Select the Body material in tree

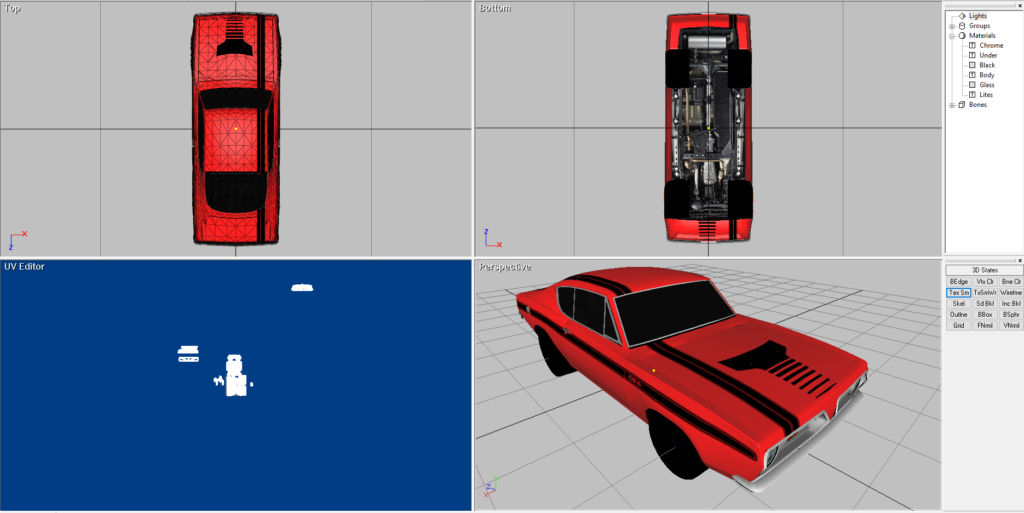[x=987, y=75]
